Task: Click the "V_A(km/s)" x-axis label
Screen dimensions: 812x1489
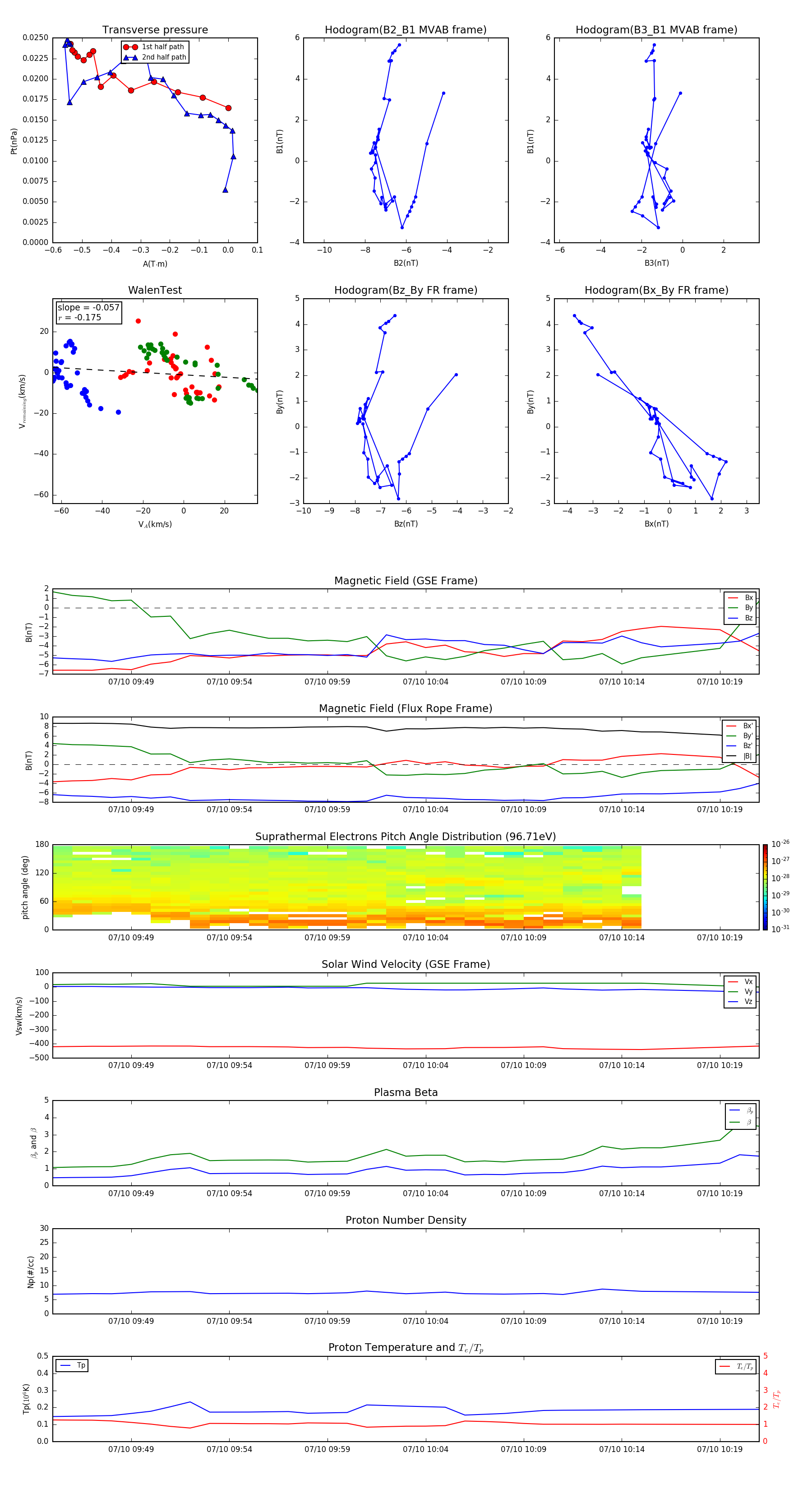Action: pos(155,524)
